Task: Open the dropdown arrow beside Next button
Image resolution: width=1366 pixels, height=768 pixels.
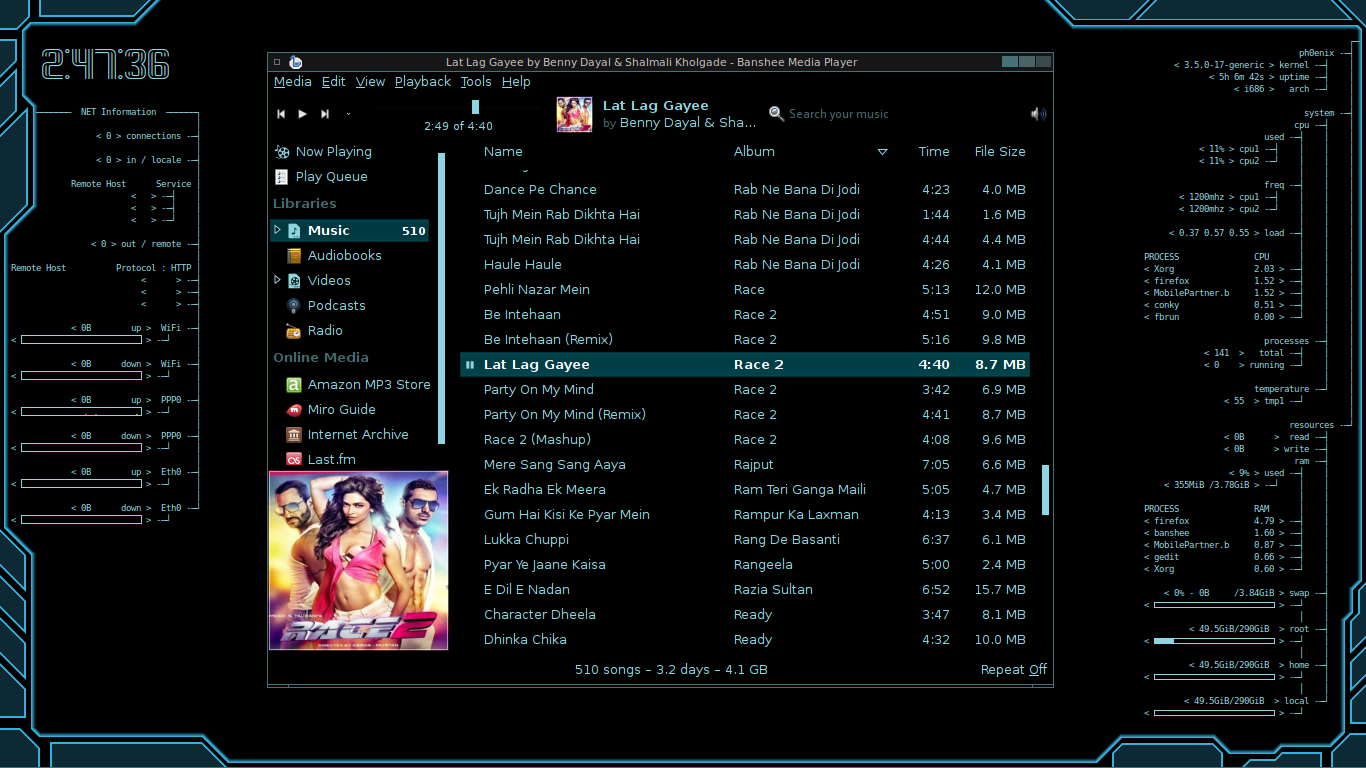Action: tap(348, 115)
